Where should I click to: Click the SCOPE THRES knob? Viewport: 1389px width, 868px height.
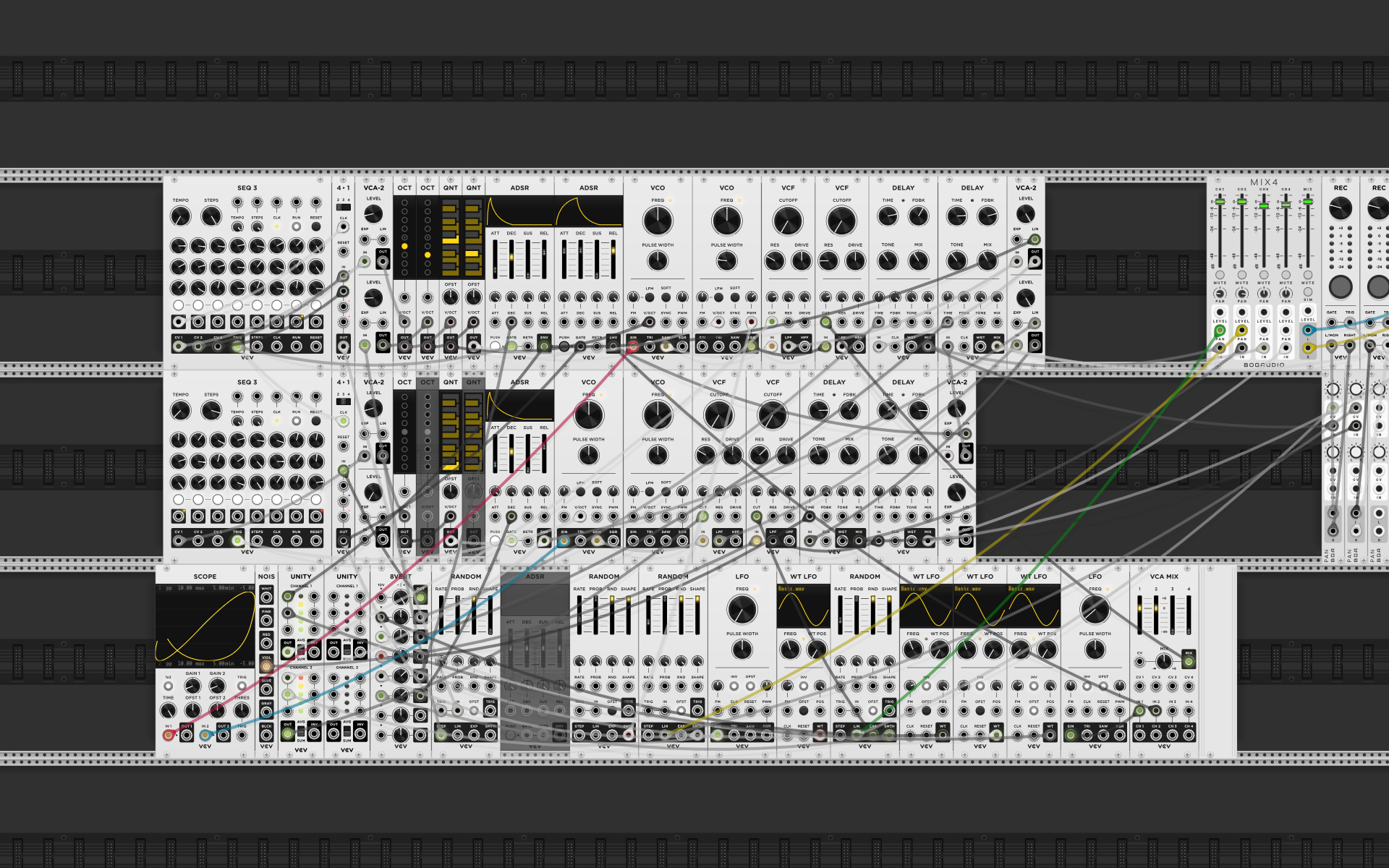(242, 710)
